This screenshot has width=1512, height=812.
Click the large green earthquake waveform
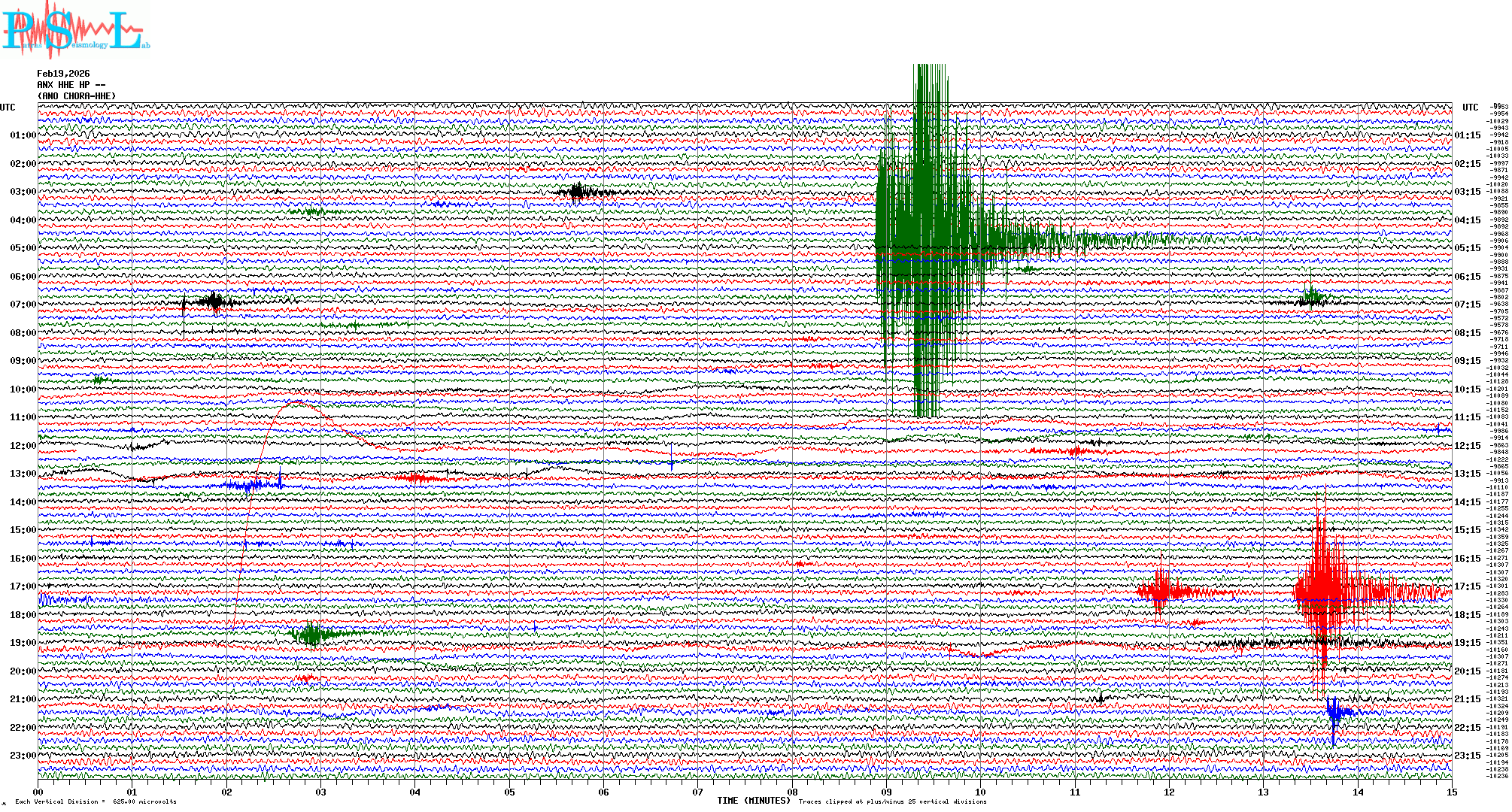click(x=925, y=241)
